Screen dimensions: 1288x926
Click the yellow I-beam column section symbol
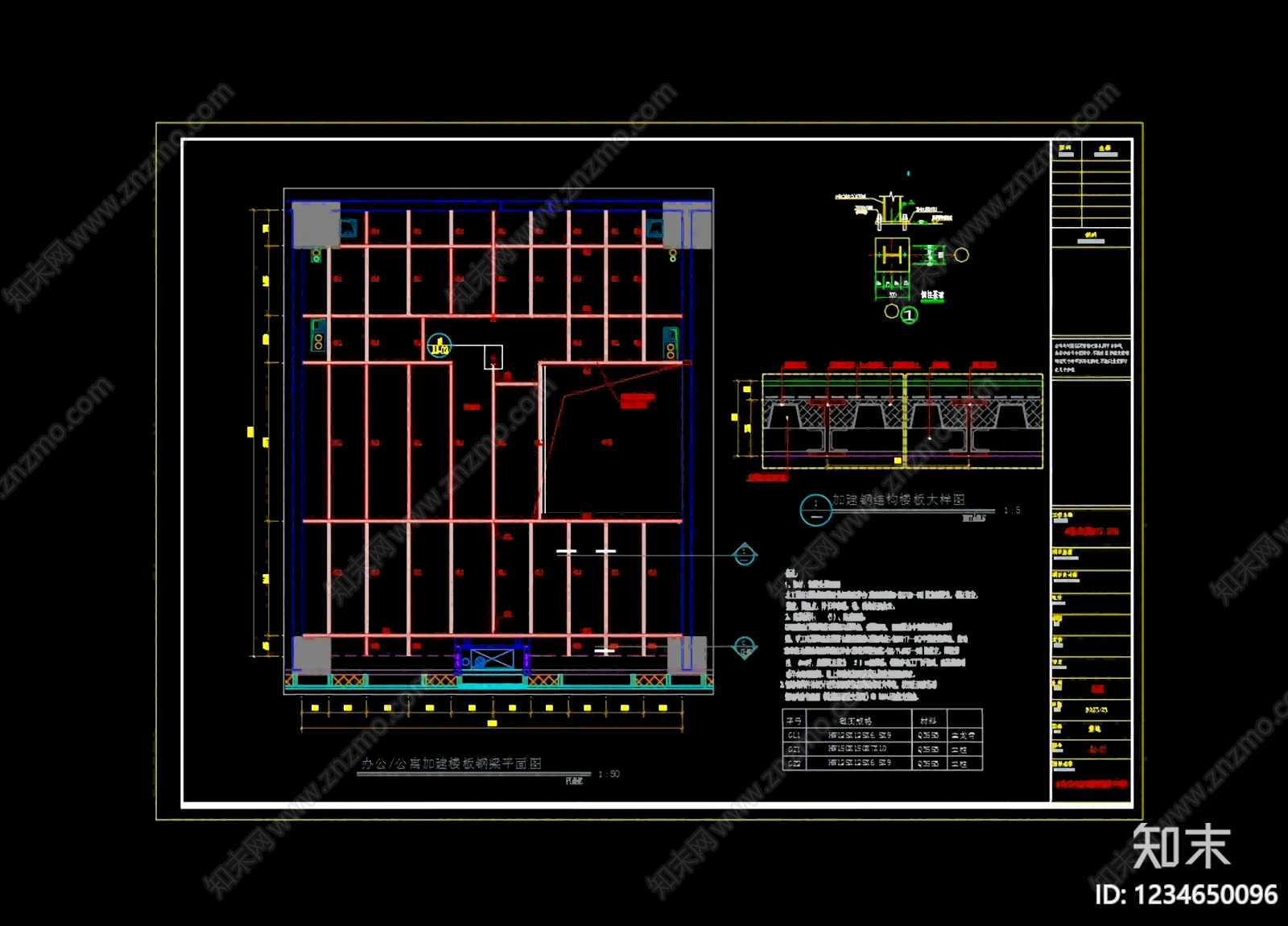tap(892, 256)
